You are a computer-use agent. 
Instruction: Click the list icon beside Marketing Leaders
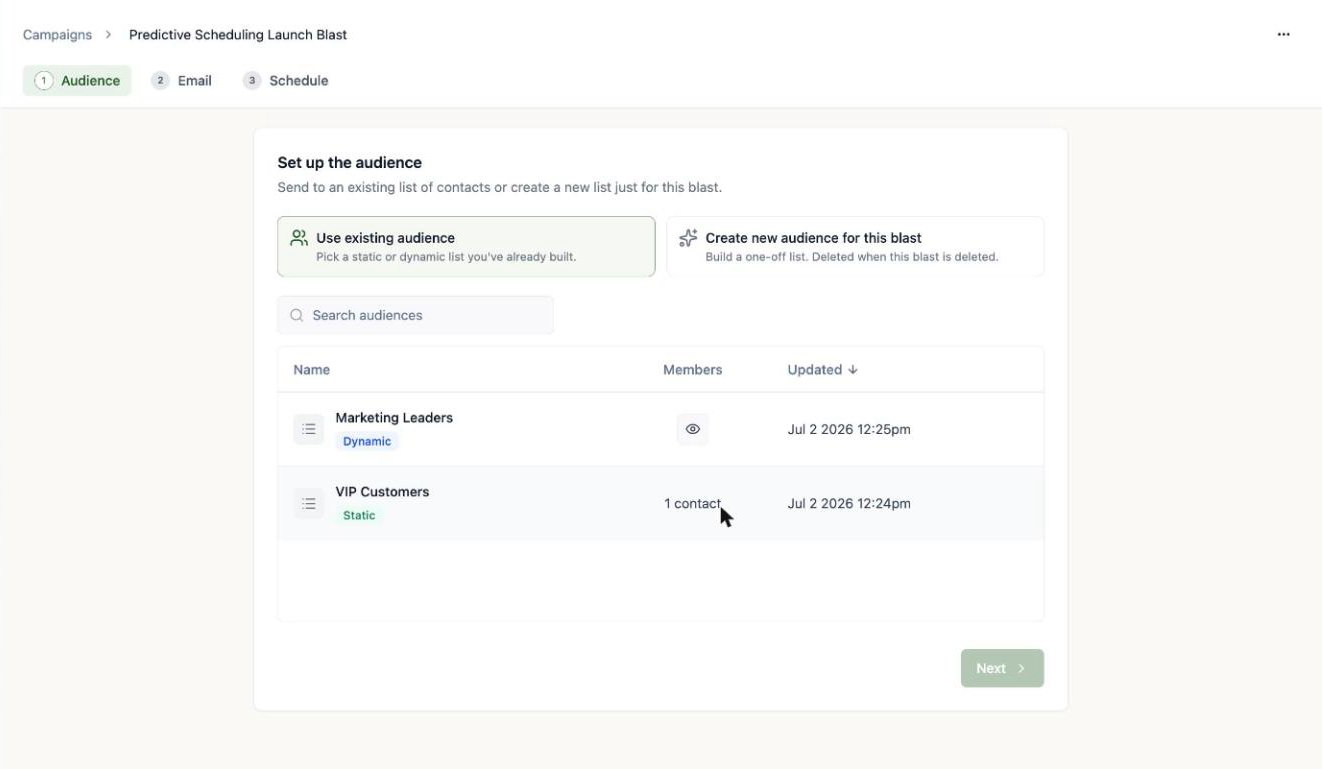tap(309, 429)
